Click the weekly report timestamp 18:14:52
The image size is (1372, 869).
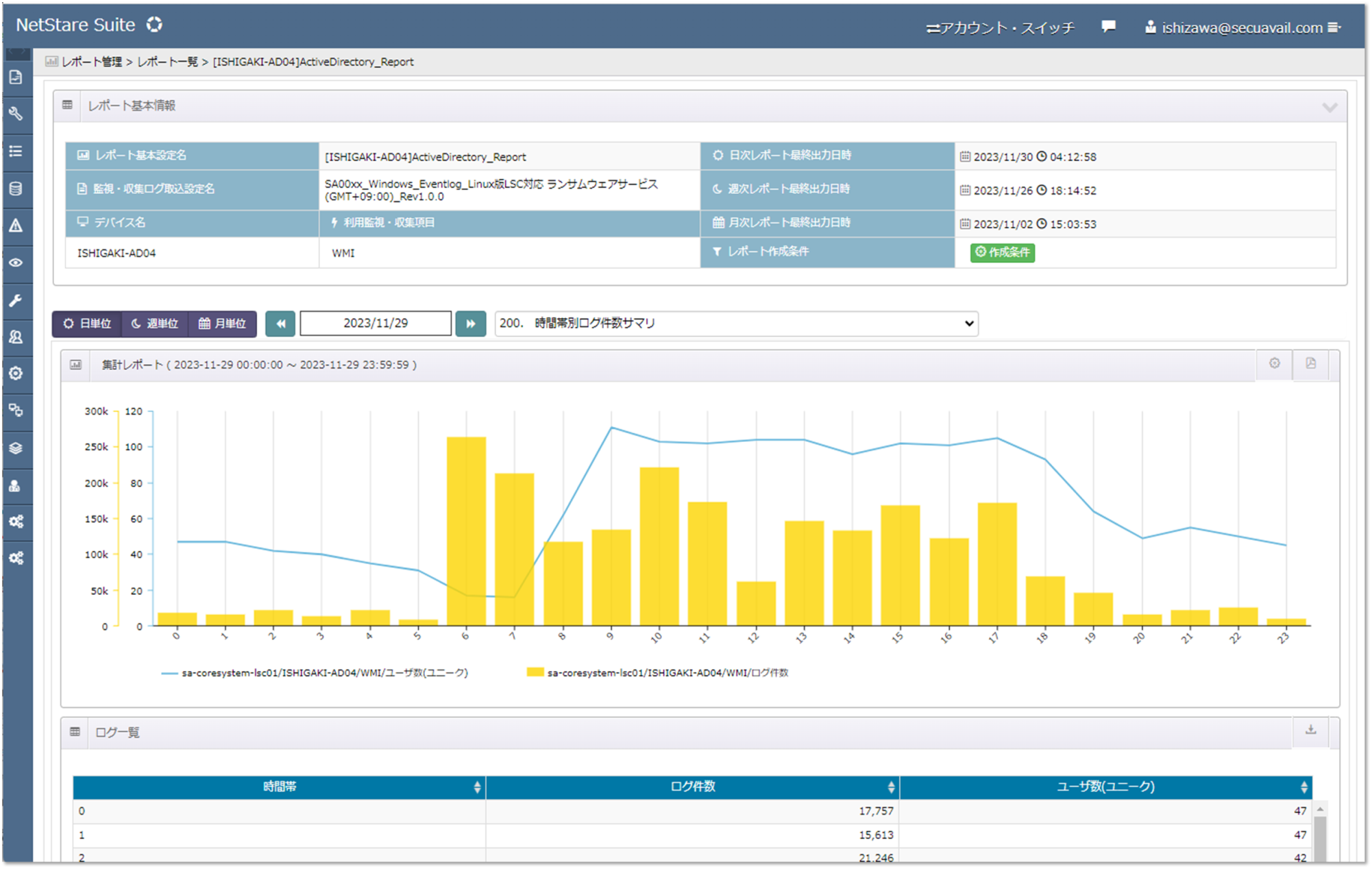point(1073,191)
